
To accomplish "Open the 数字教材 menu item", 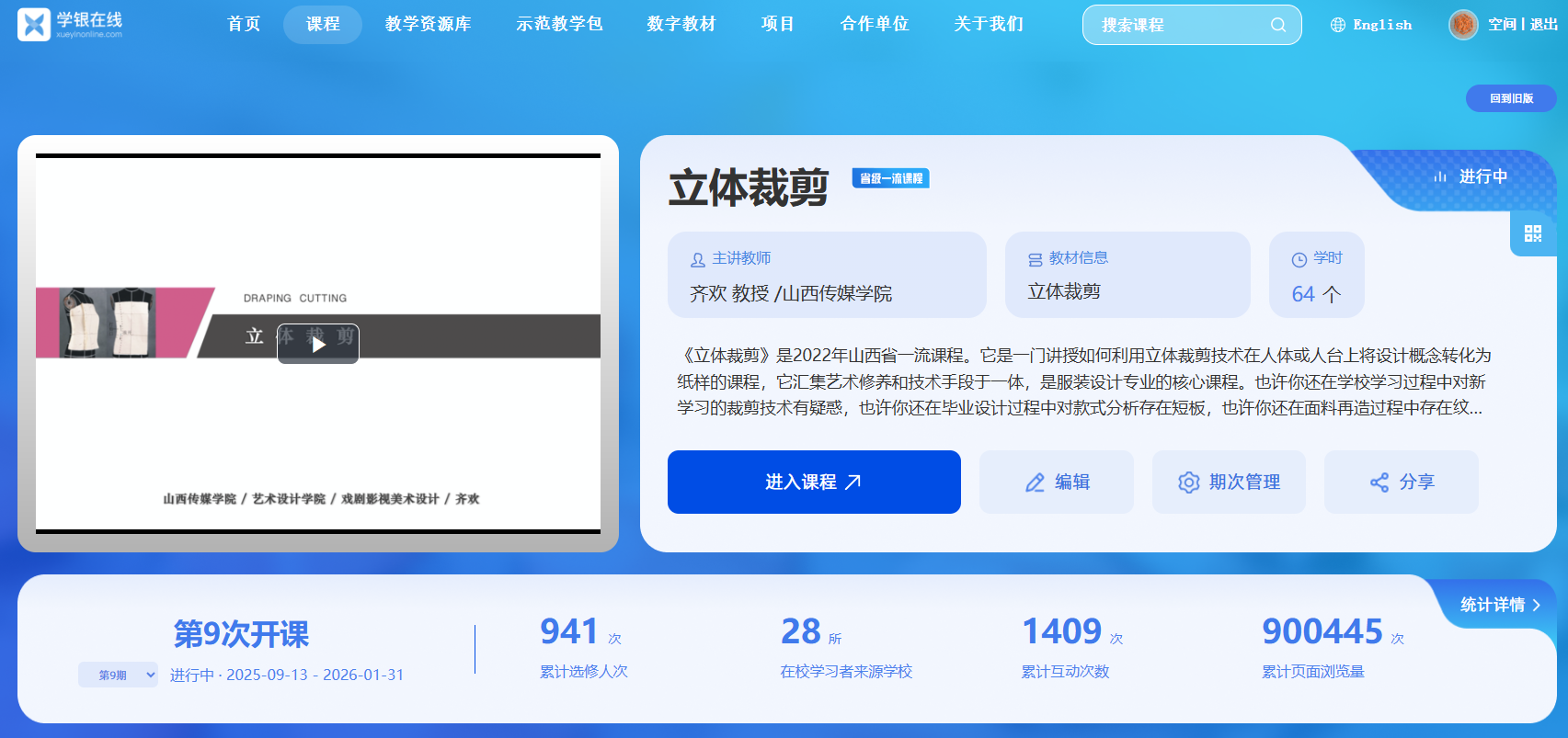I will pyautogui.click(x=681, y=24).
